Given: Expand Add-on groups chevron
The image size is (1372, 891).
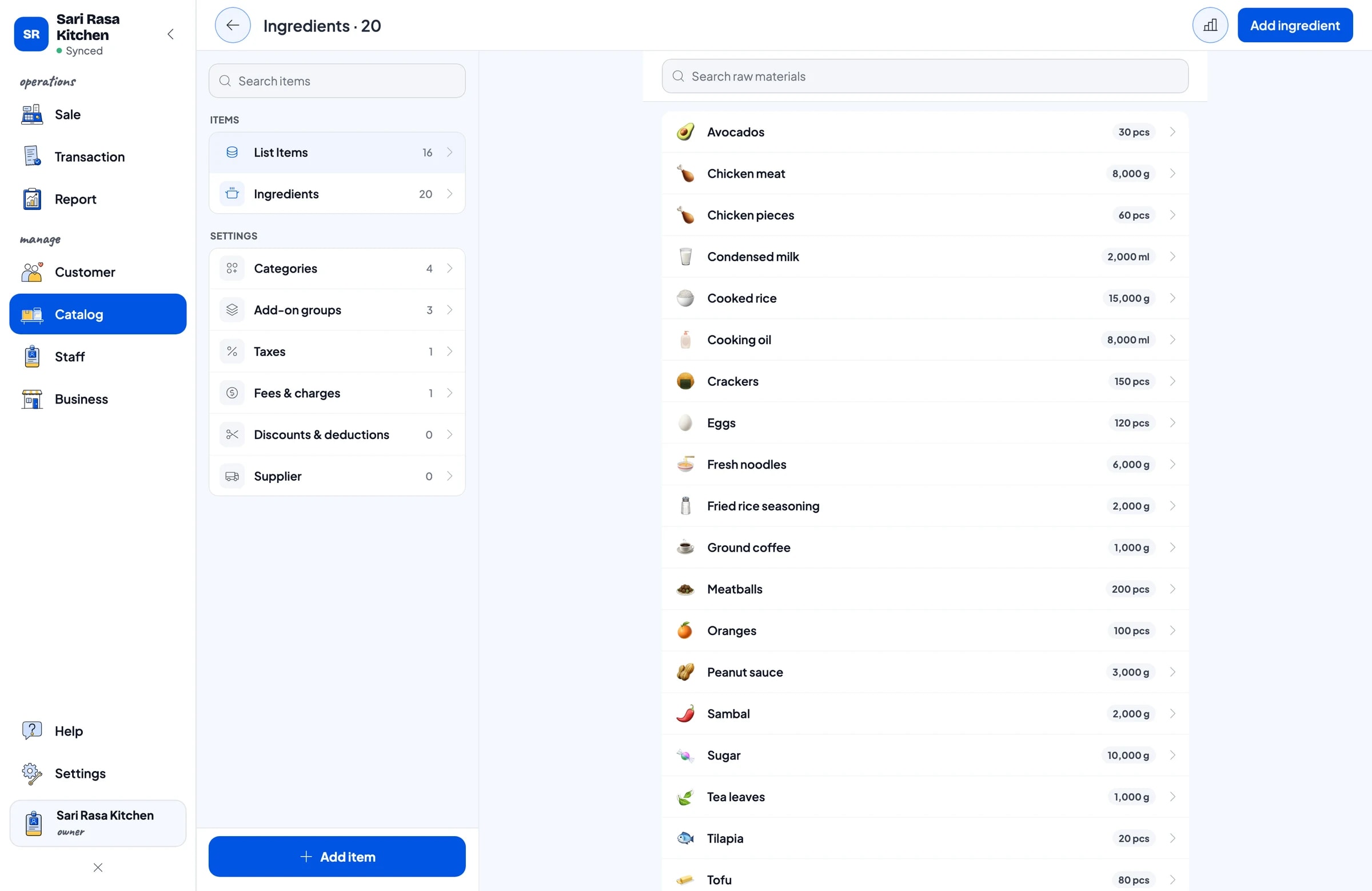Looking at the screenshot, I should point(450,310).
